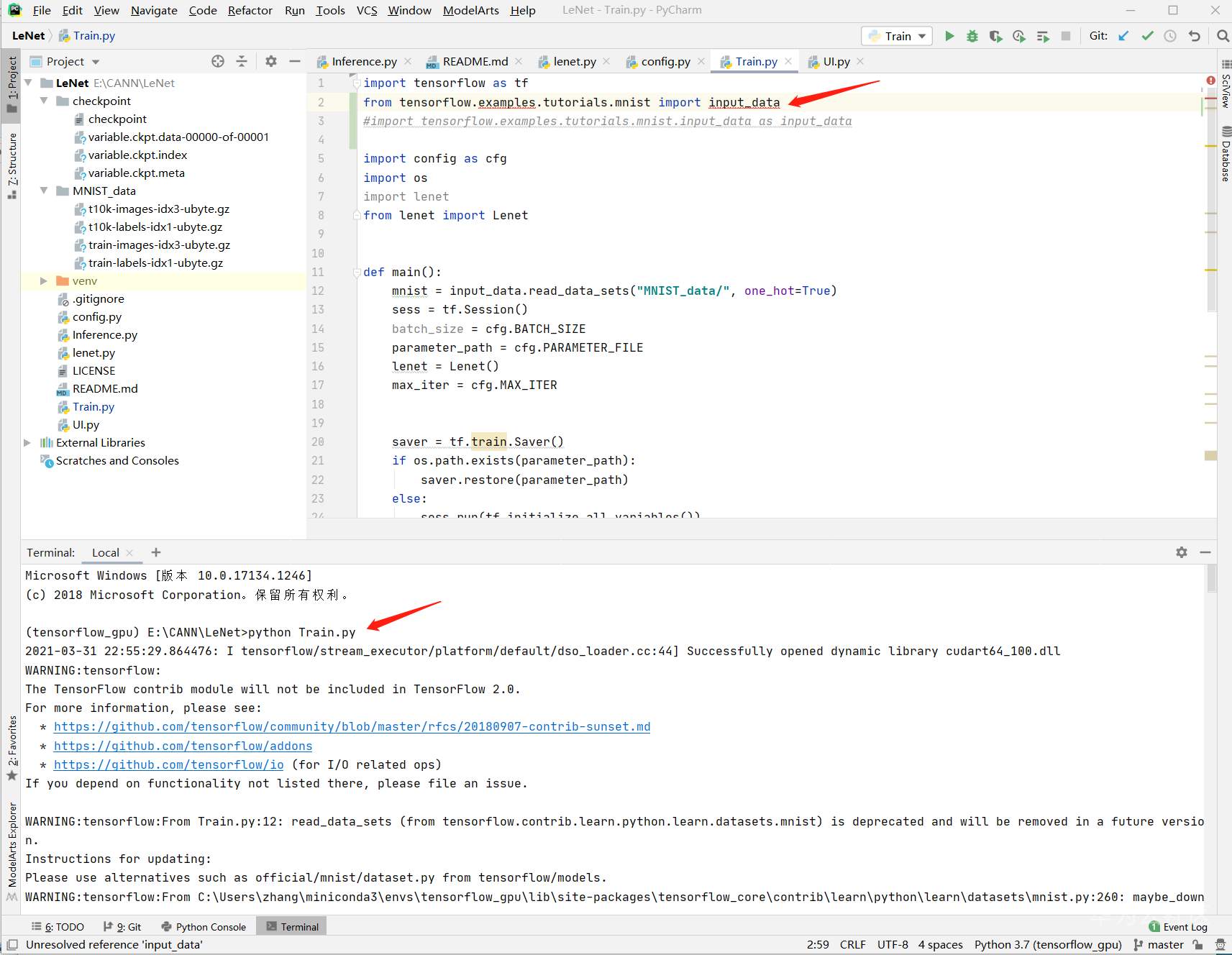Open the Event Log button
The height and width of the screenshot is (955, 1232).
click(1178, 927)
